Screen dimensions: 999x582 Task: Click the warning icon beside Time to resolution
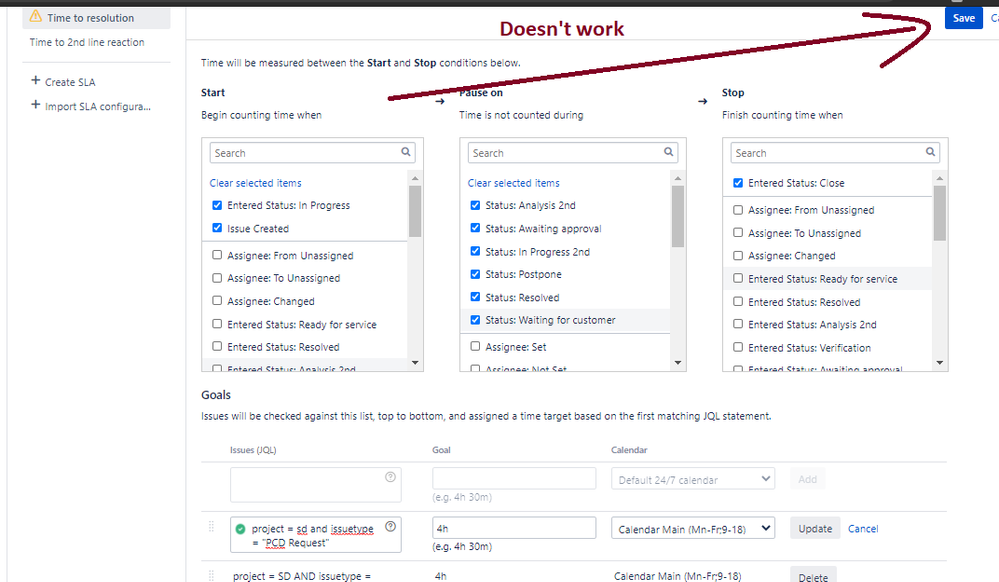(36, 16)
